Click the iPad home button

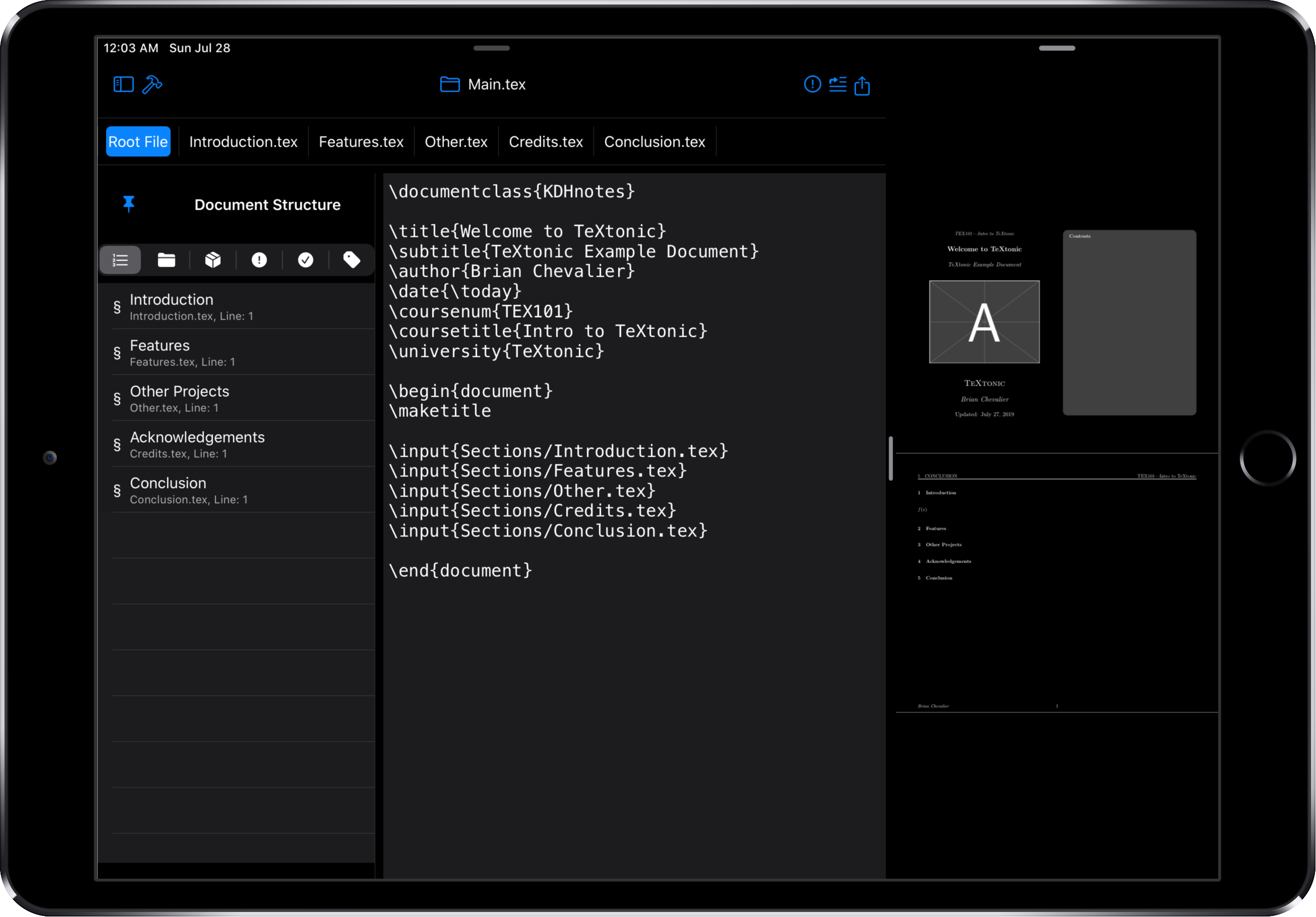click(x=1267, y=459)
